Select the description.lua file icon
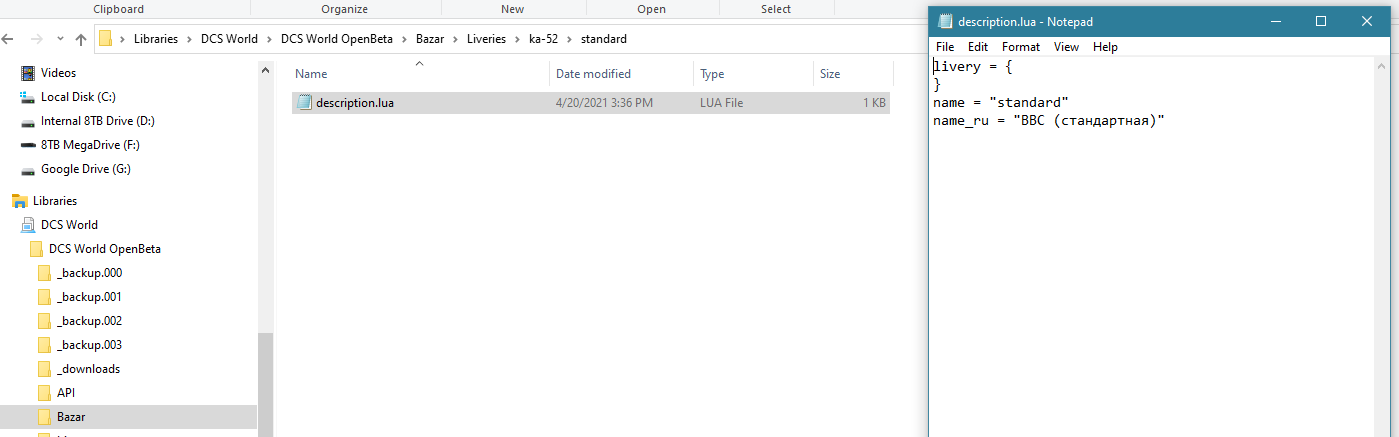Image resolution: width=1399 pixels, height=437 pixels. click(305, 102)
